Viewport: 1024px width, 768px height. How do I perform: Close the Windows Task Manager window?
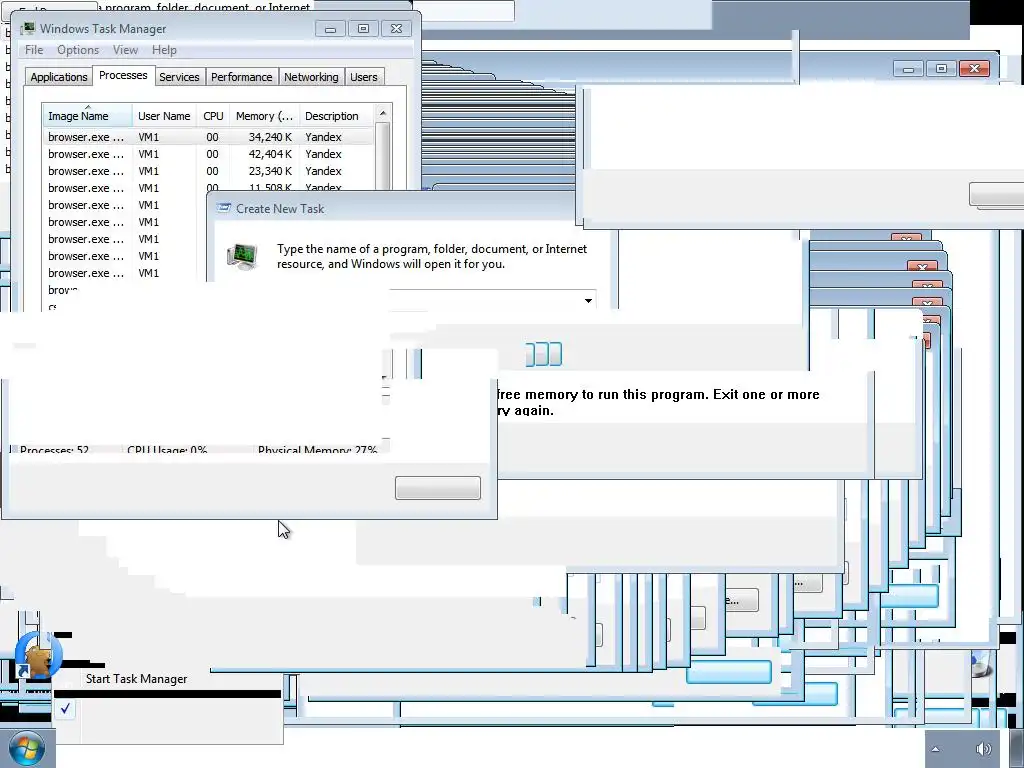(x=396, y=29)
